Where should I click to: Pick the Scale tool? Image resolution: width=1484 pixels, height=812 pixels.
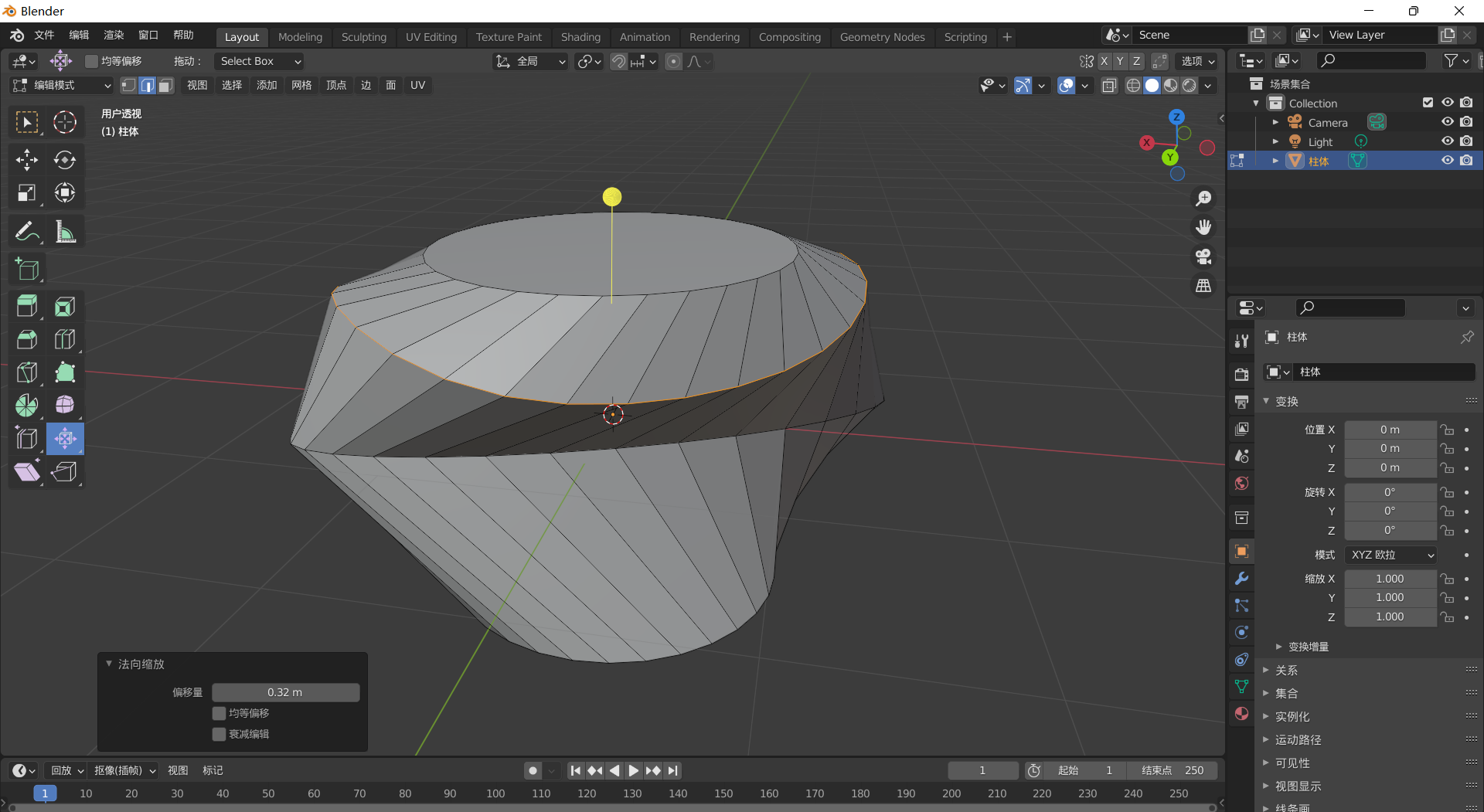(x=27, y=193)
